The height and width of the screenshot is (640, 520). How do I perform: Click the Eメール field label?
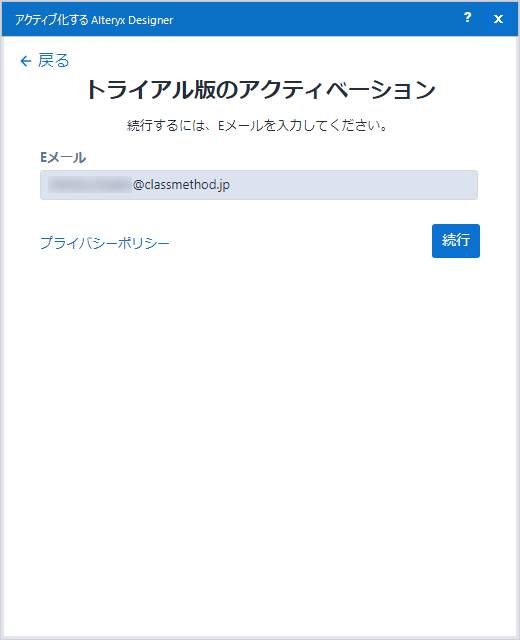63,158
